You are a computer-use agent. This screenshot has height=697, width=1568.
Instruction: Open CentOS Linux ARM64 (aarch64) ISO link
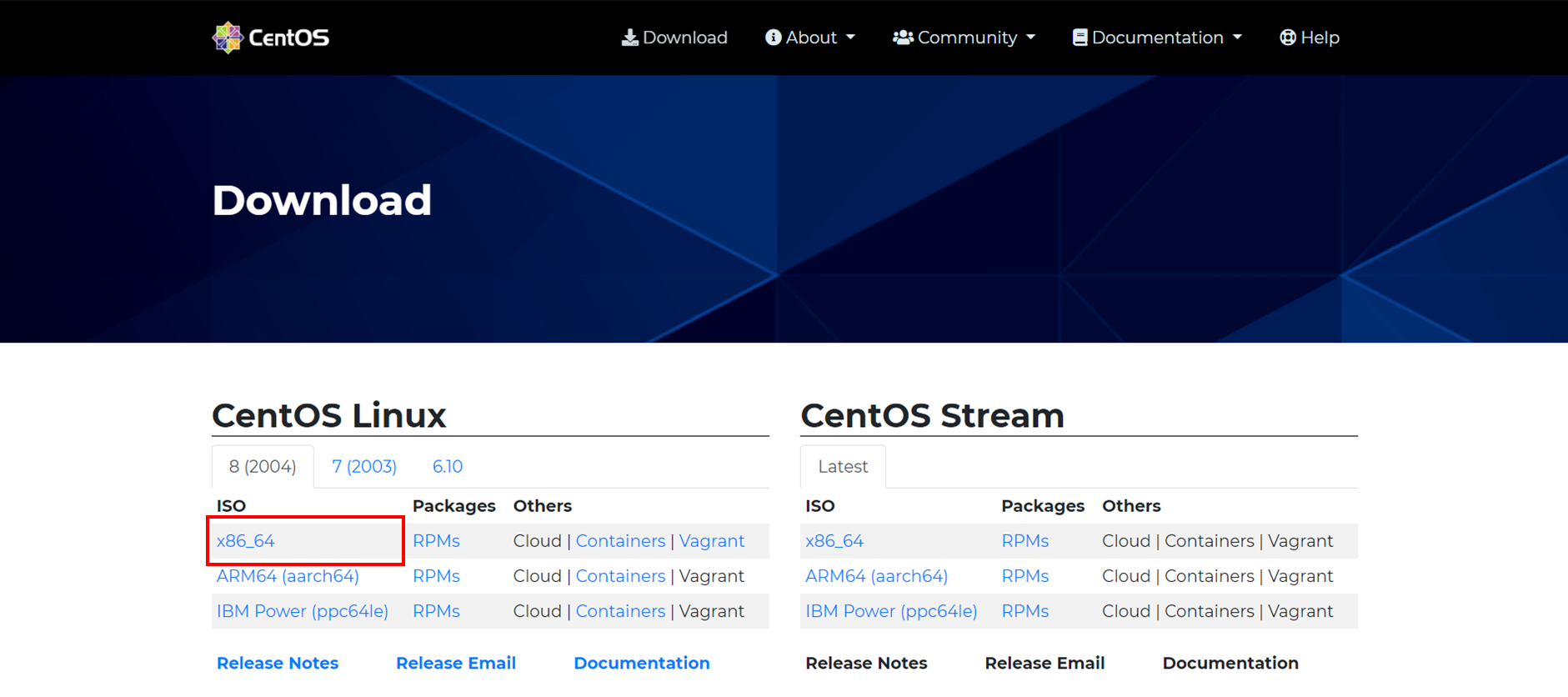(288, 576)
